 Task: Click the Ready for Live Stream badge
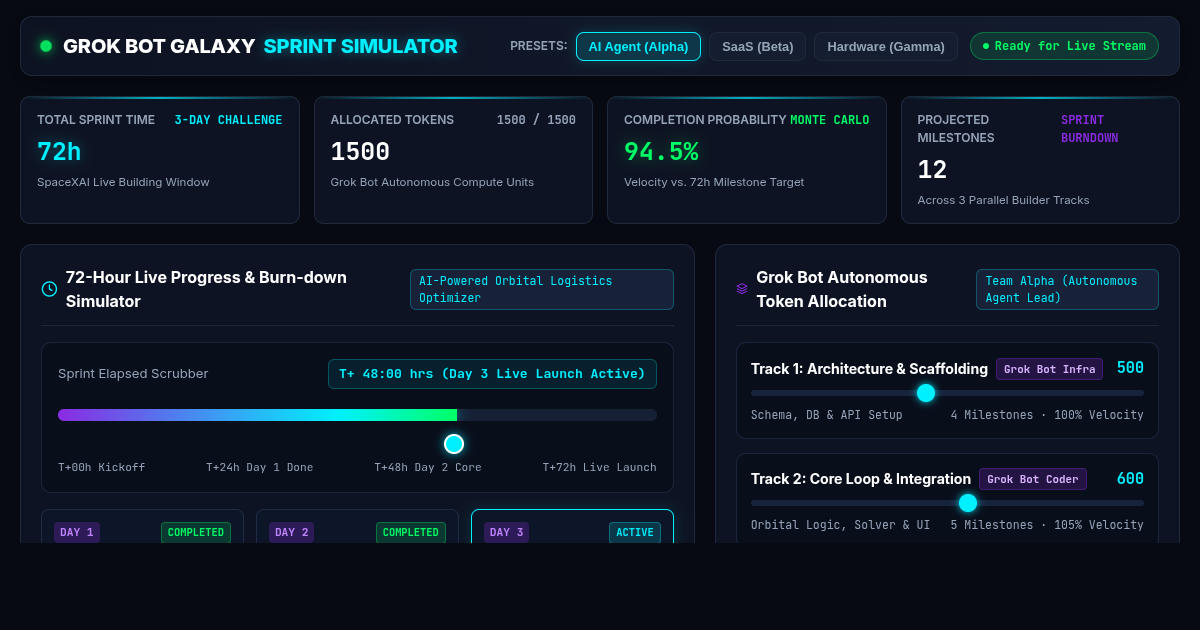(x=1064, y=46)
